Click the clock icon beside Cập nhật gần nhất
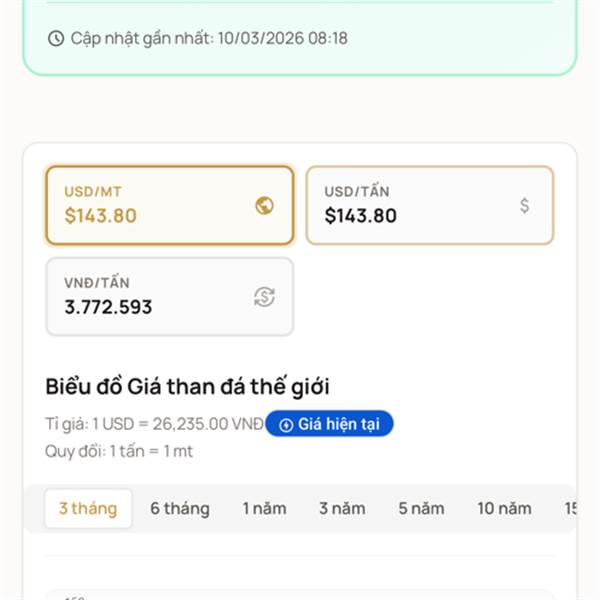 (x=56, y=39)
